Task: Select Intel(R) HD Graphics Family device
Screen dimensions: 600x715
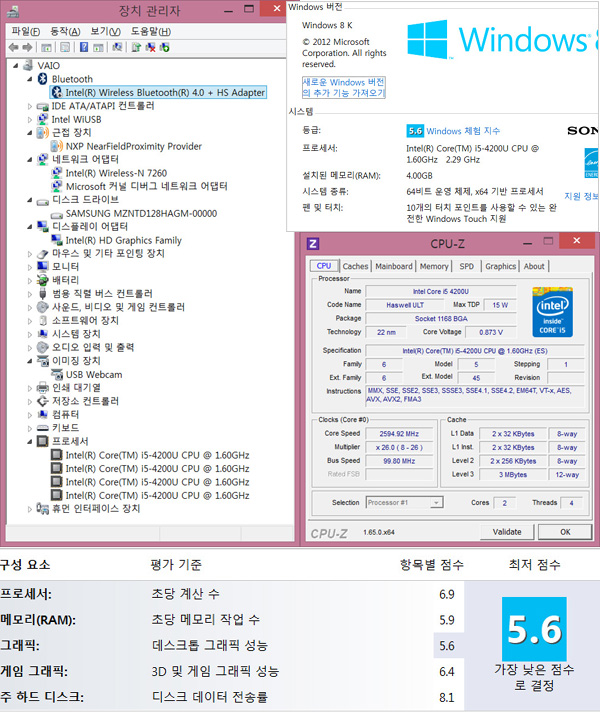Action: click(x=124, y=240)
